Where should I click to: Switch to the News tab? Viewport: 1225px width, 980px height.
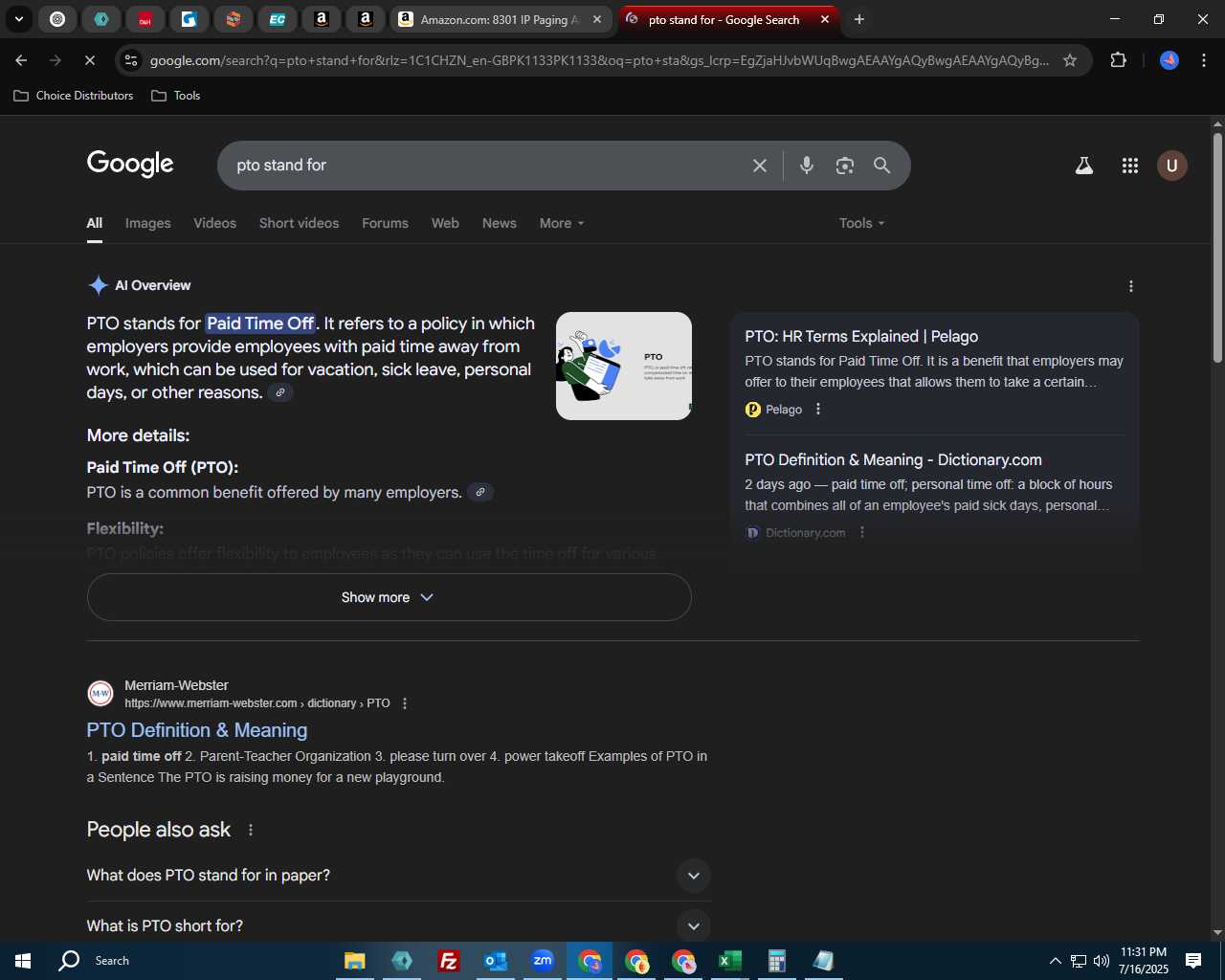[500, 223]
